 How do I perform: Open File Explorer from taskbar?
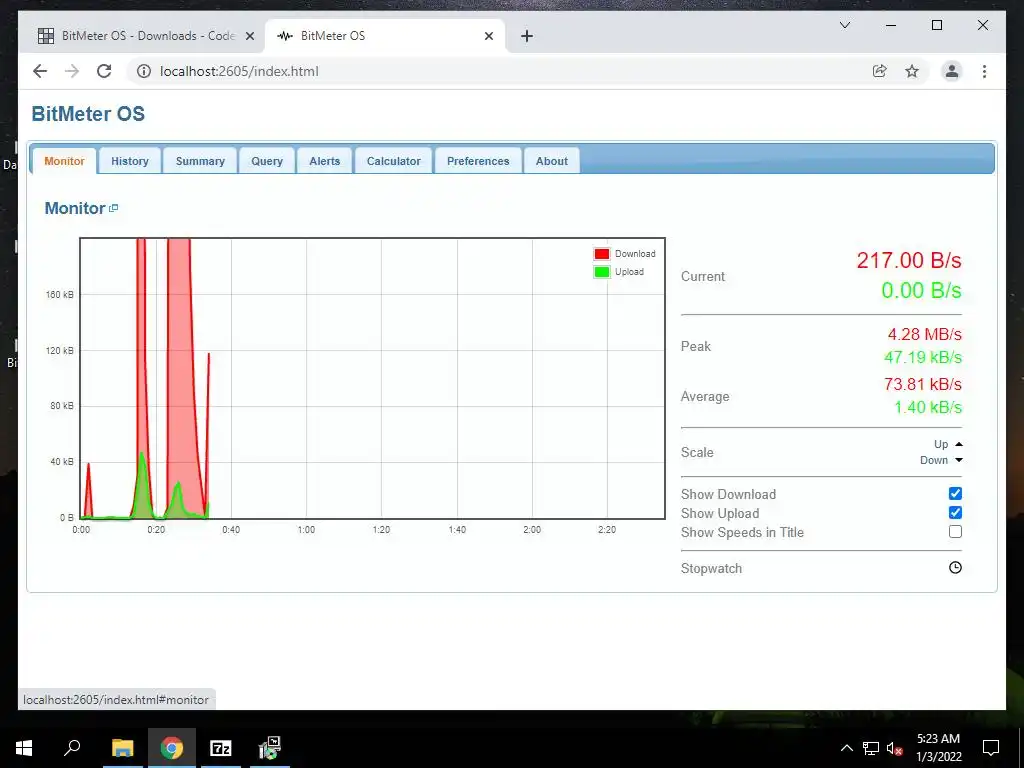tap(122, 748)
